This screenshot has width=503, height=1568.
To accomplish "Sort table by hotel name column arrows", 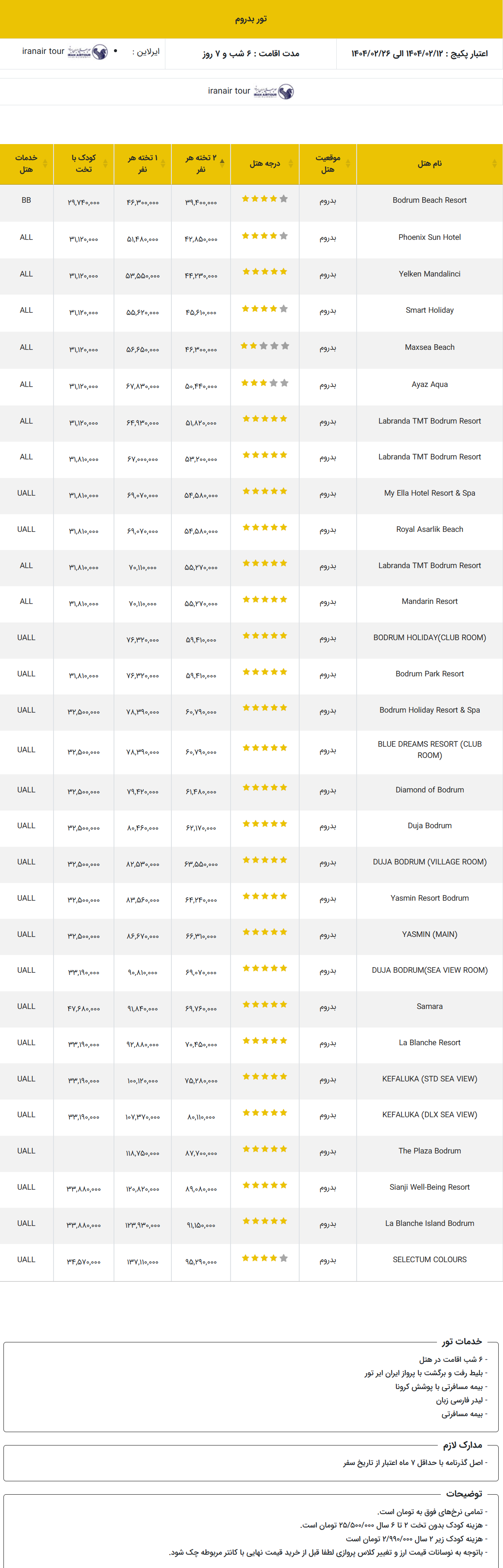I will pos(494,163).
